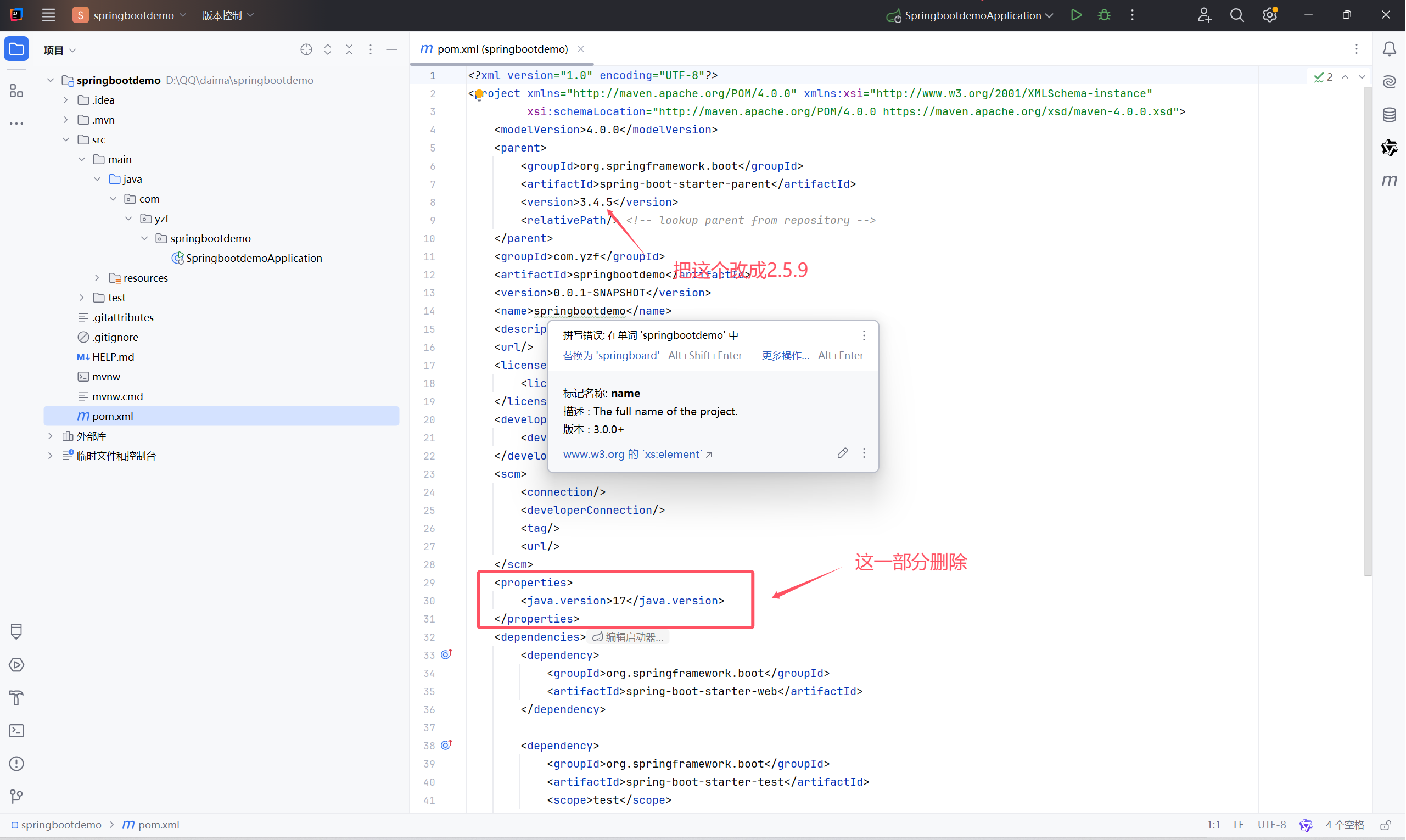Open the AI Assistant panel
This screenshot has height=840, width=1406.
1390,81
